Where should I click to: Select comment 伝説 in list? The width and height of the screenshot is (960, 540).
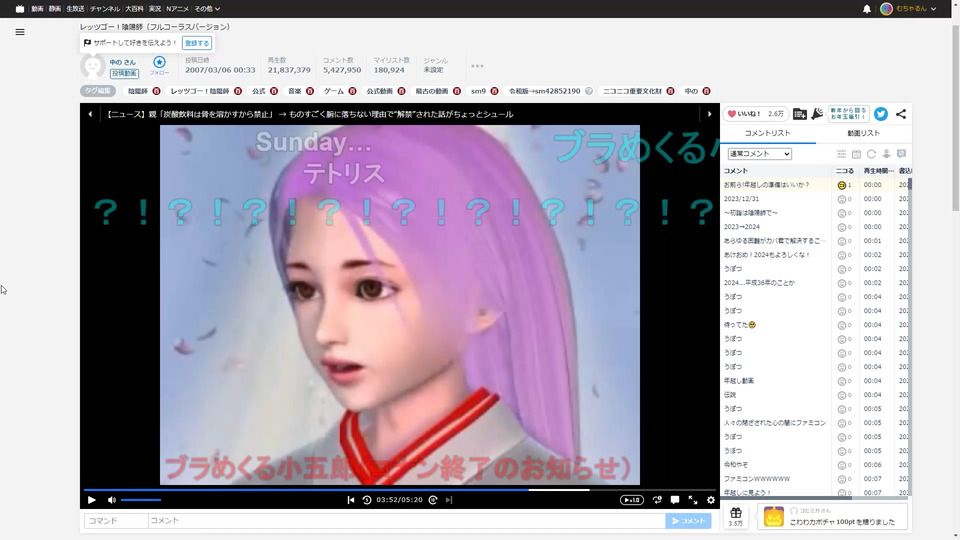click(x=730, y=395)
